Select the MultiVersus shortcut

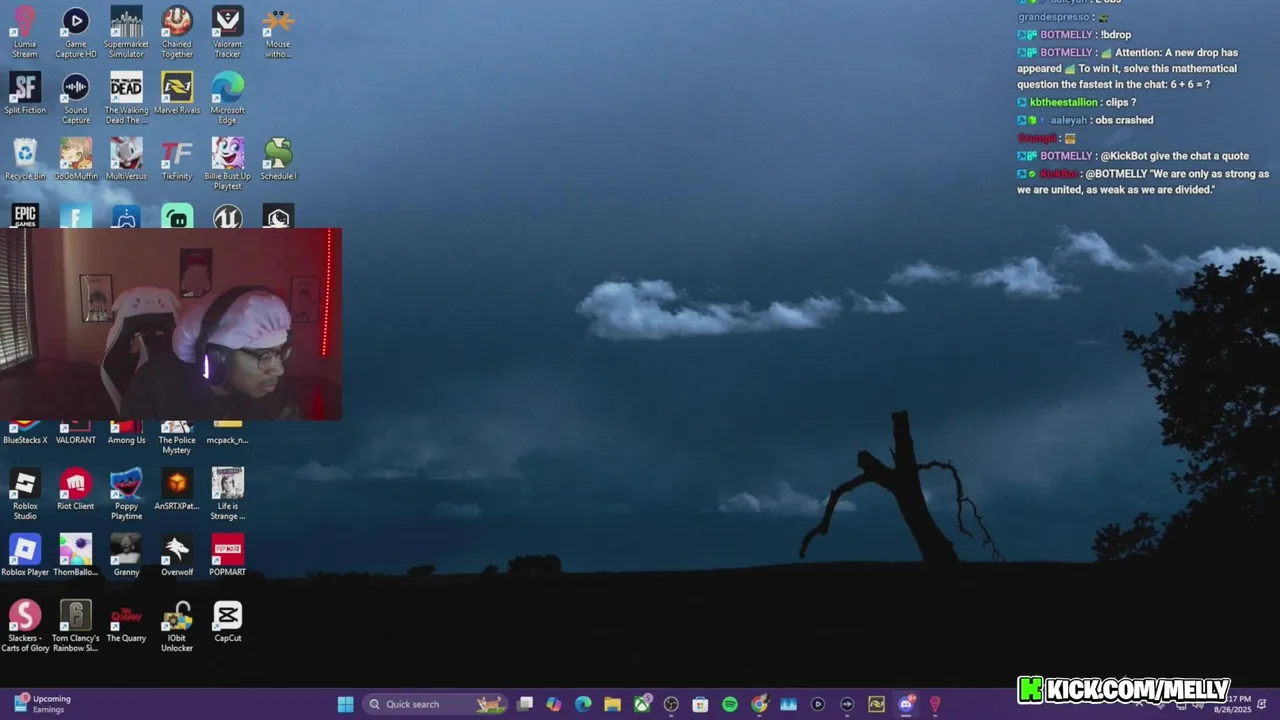click(x=126, y=159)
